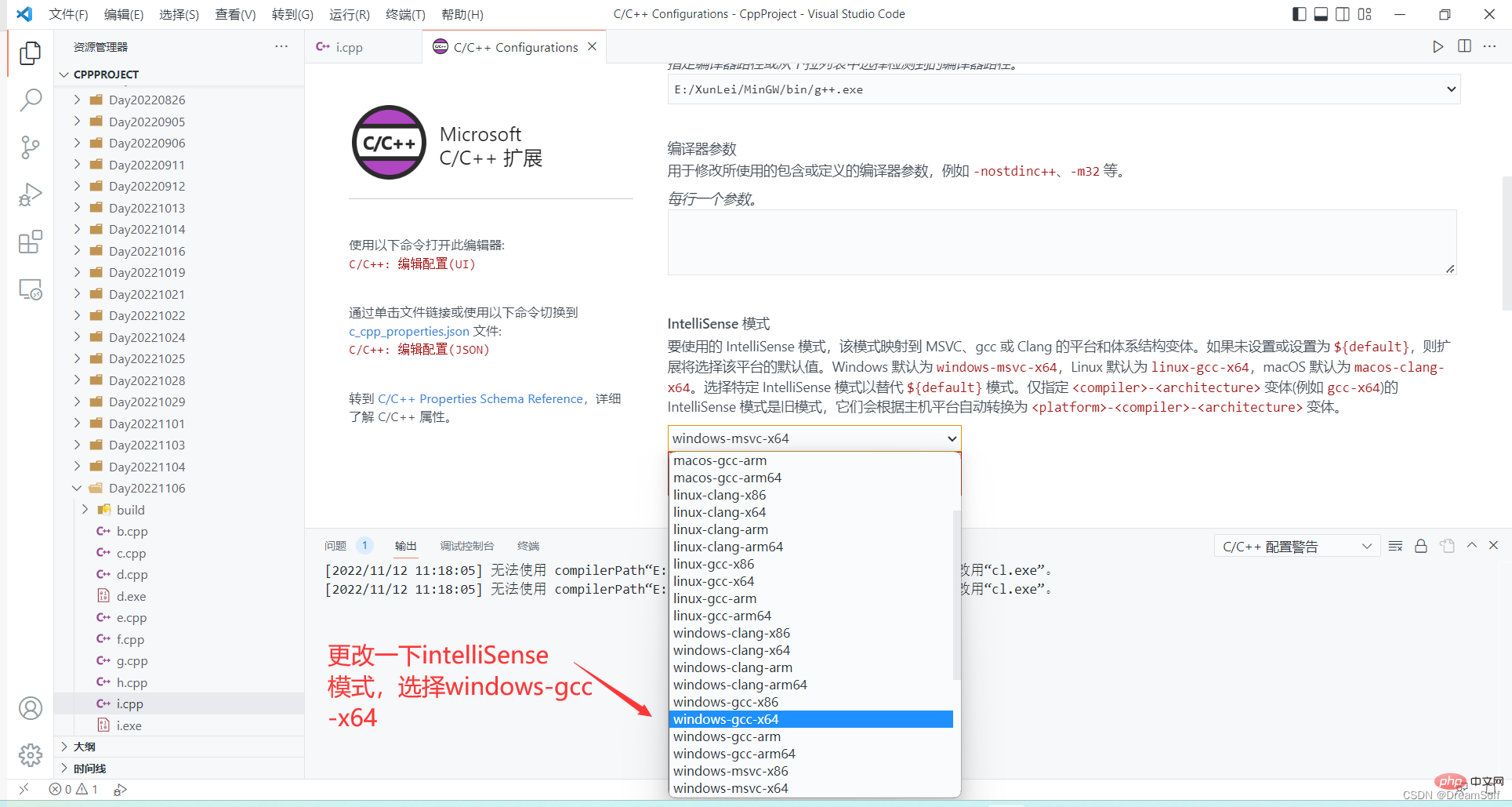Switch to the 问题 problems tab
Screen dimensions: 1512x807
click(x=335, y=546)
